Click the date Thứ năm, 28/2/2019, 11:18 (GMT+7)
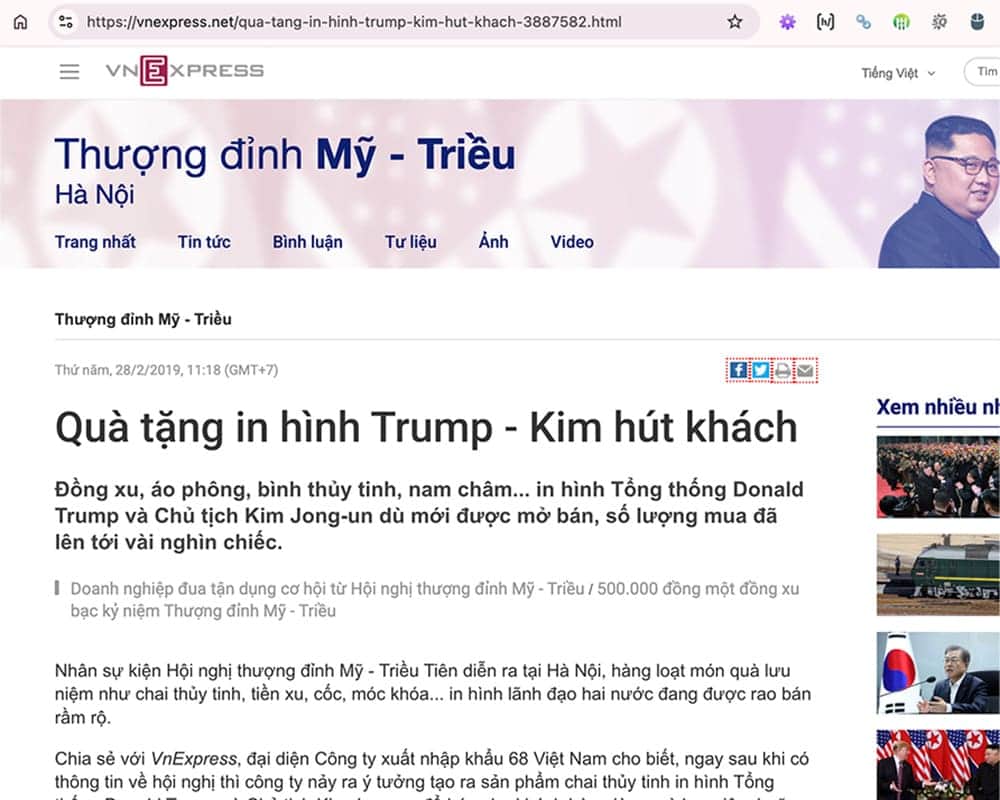This screenshot has width=1000, height=800. (x=166, y=370)
